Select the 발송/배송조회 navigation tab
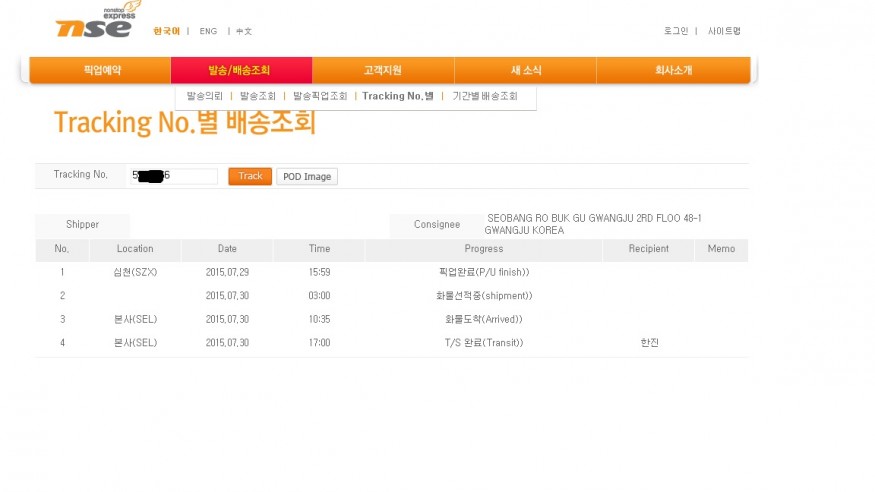This screenshot has height=492, width=875. click(240, 70)
